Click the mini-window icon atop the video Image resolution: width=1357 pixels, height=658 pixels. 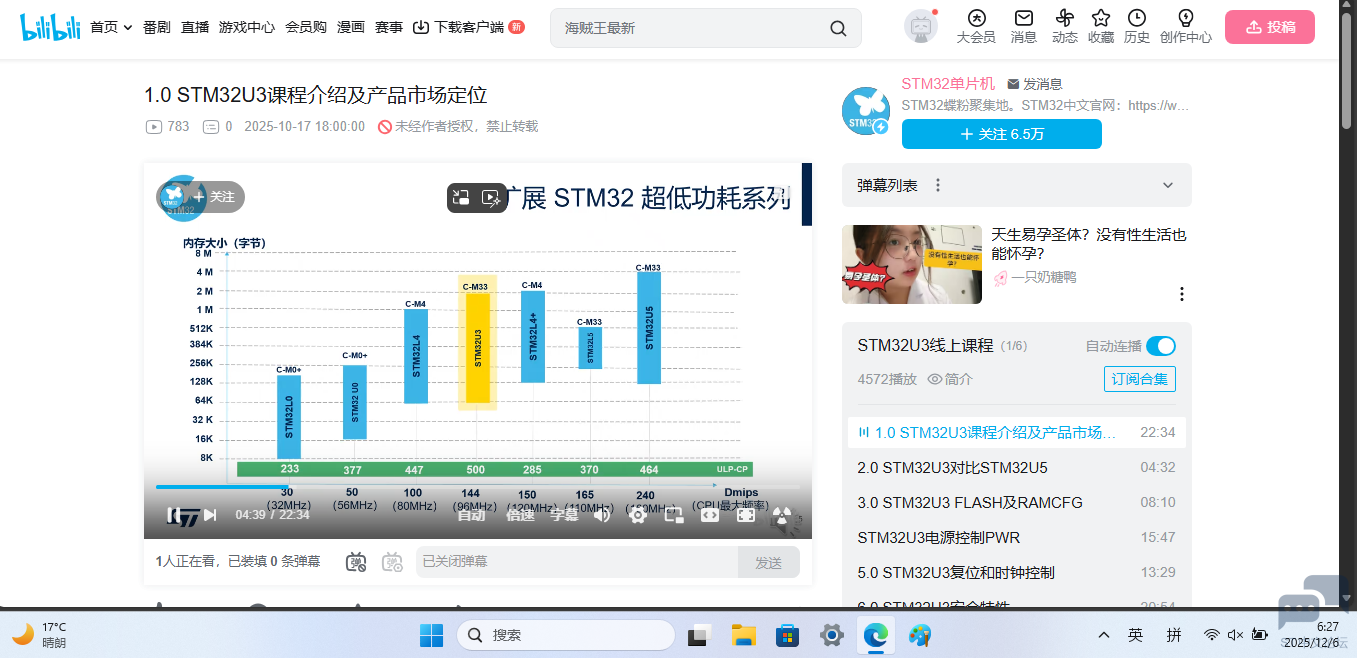[x=461, y=198]
